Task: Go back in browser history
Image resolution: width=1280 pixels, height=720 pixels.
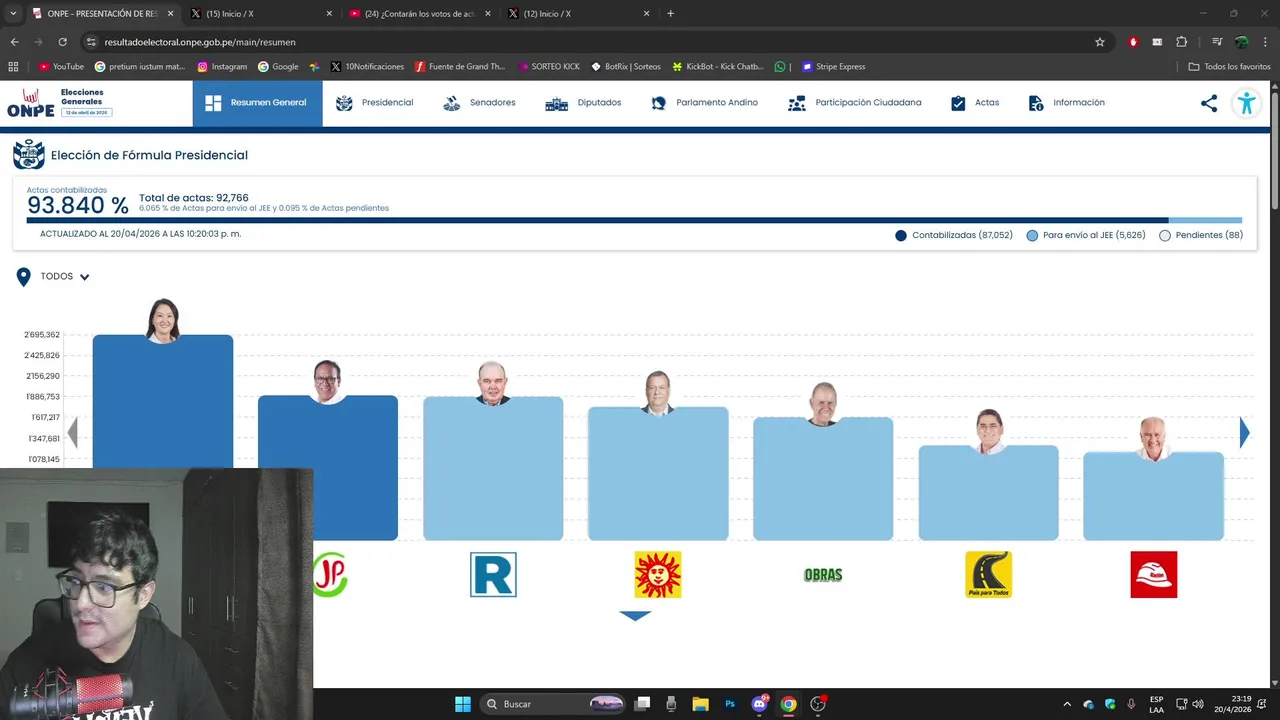Action: tap(14, 42)
